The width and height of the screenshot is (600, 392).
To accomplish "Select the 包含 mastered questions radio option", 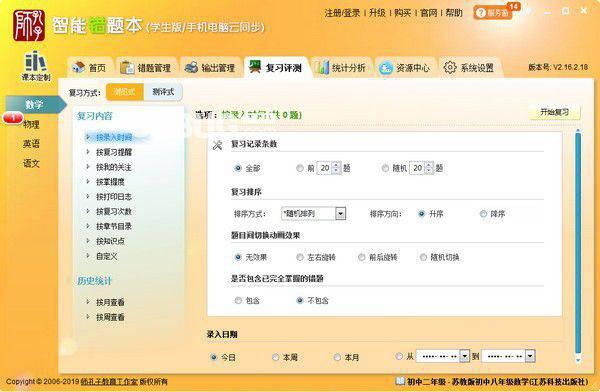I will (238, 301).
